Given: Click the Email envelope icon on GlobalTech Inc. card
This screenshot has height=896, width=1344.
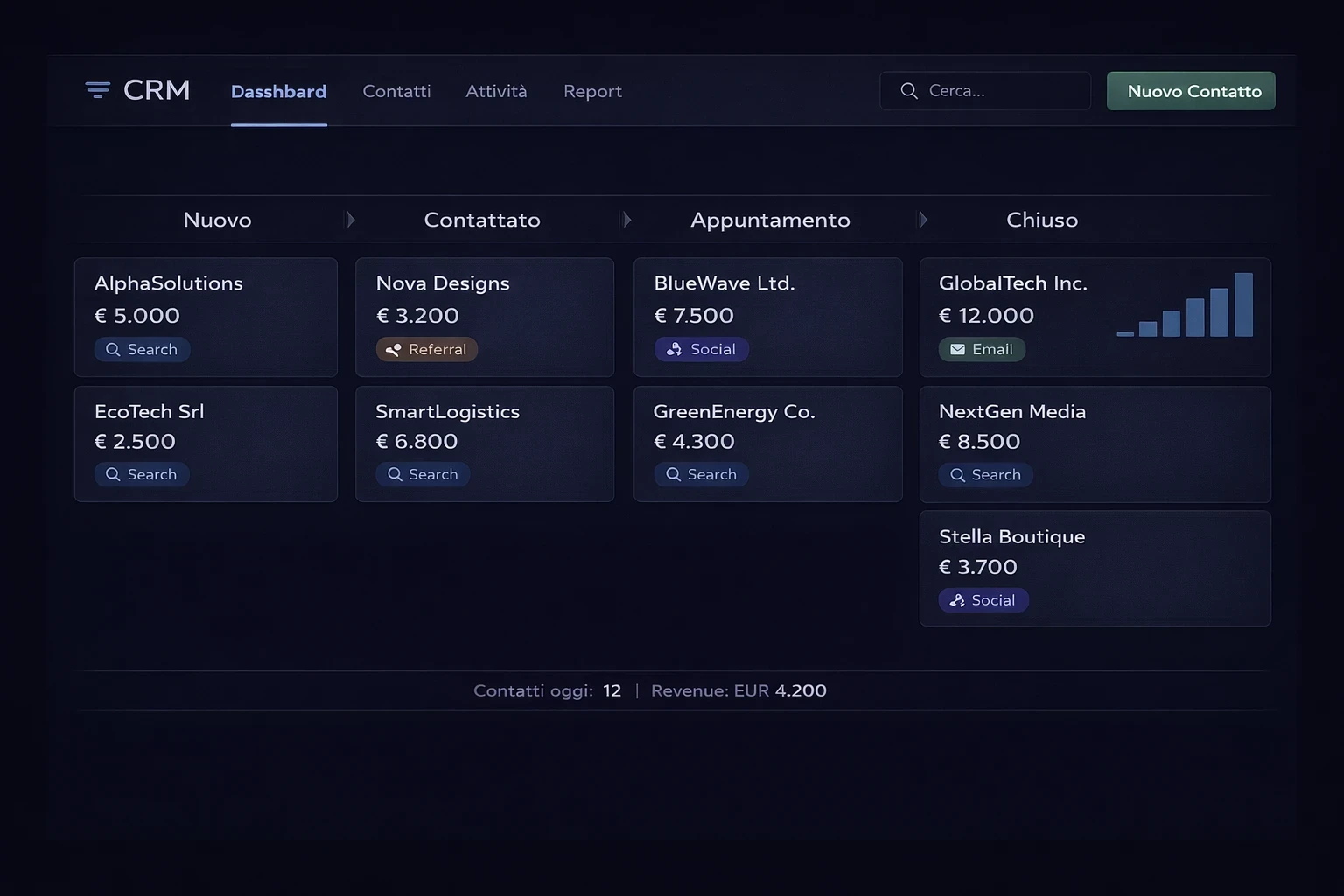Looking at the screenshot, I should coord(958,350).
